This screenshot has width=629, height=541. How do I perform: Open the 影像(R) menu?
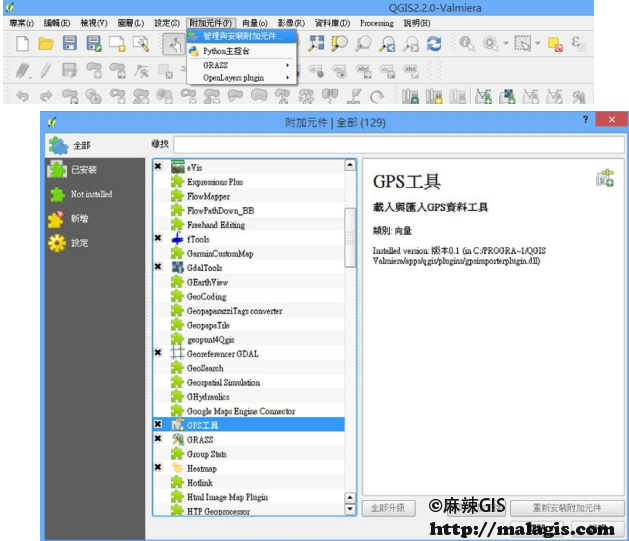click(292, 23)
